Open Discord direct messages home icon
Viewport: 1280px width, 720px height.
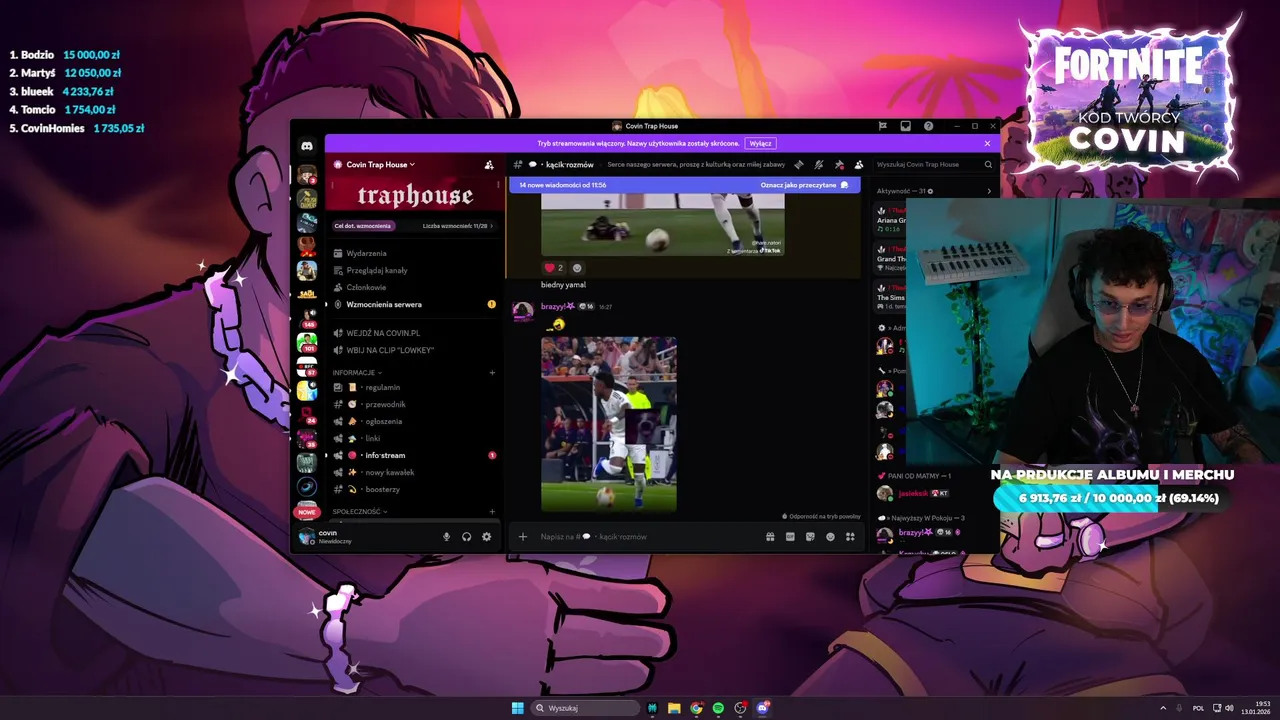click(307, 146)
